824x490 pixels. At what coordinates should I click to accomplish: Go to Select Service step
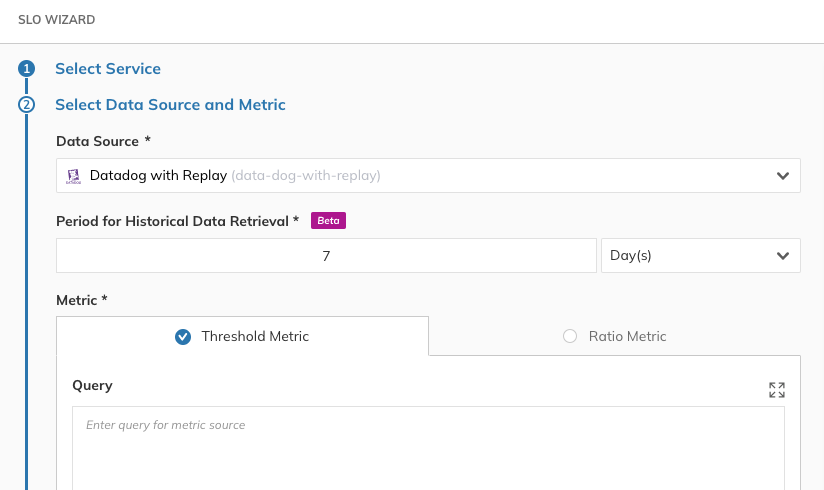108,69
